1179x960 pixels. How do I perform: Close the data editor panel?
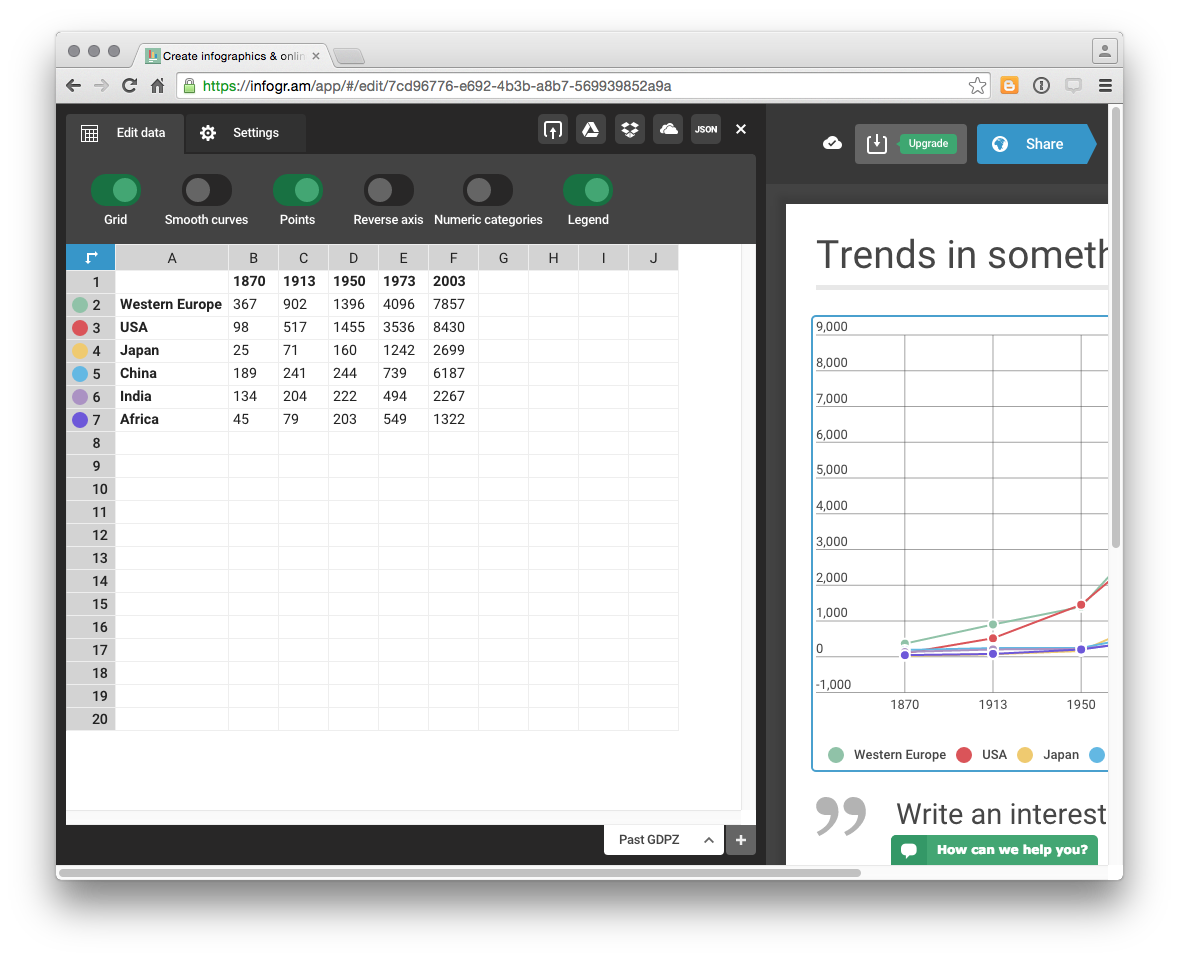741,129
